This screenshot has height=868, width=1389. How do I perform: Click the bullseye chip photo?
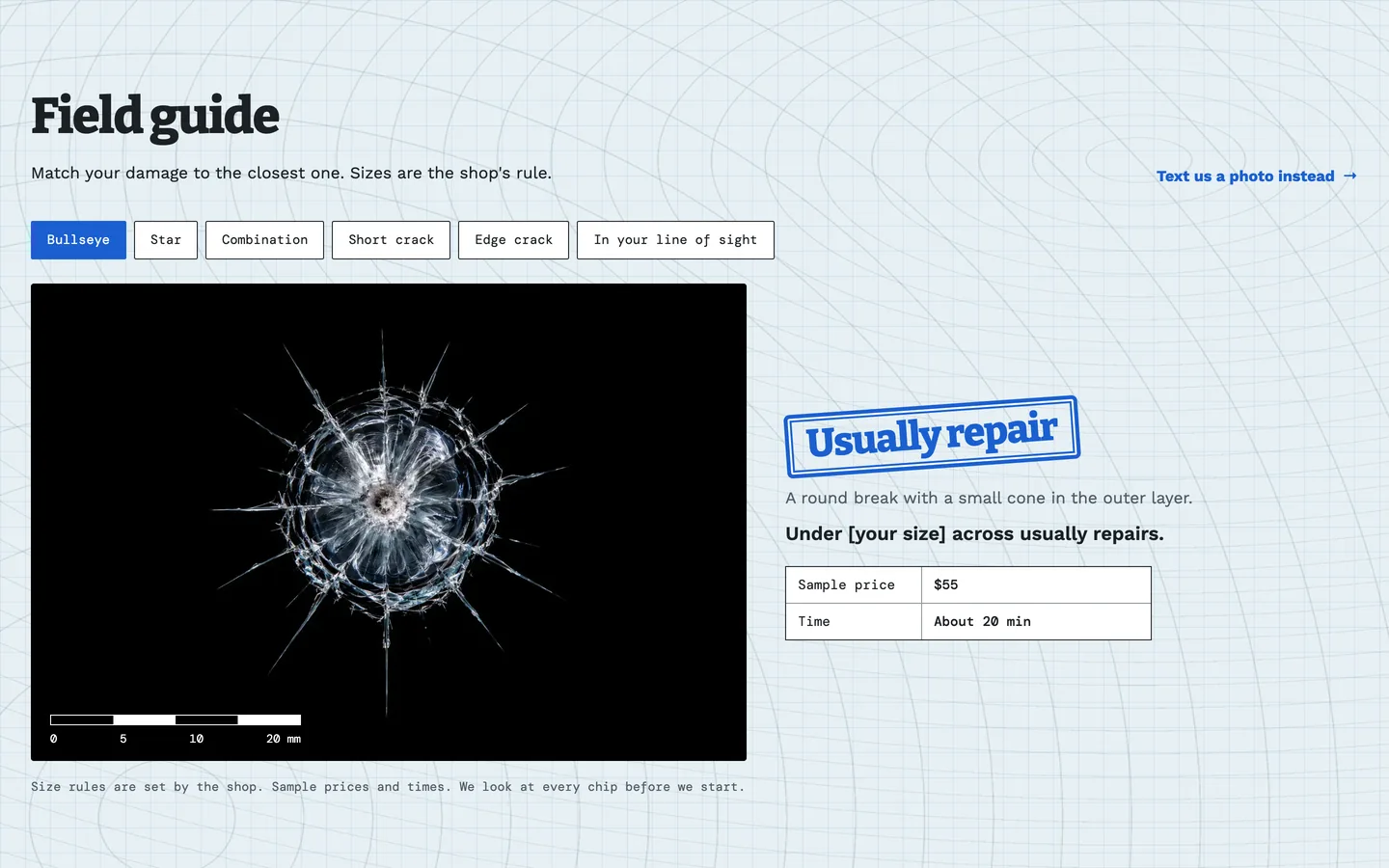[389, 522]
